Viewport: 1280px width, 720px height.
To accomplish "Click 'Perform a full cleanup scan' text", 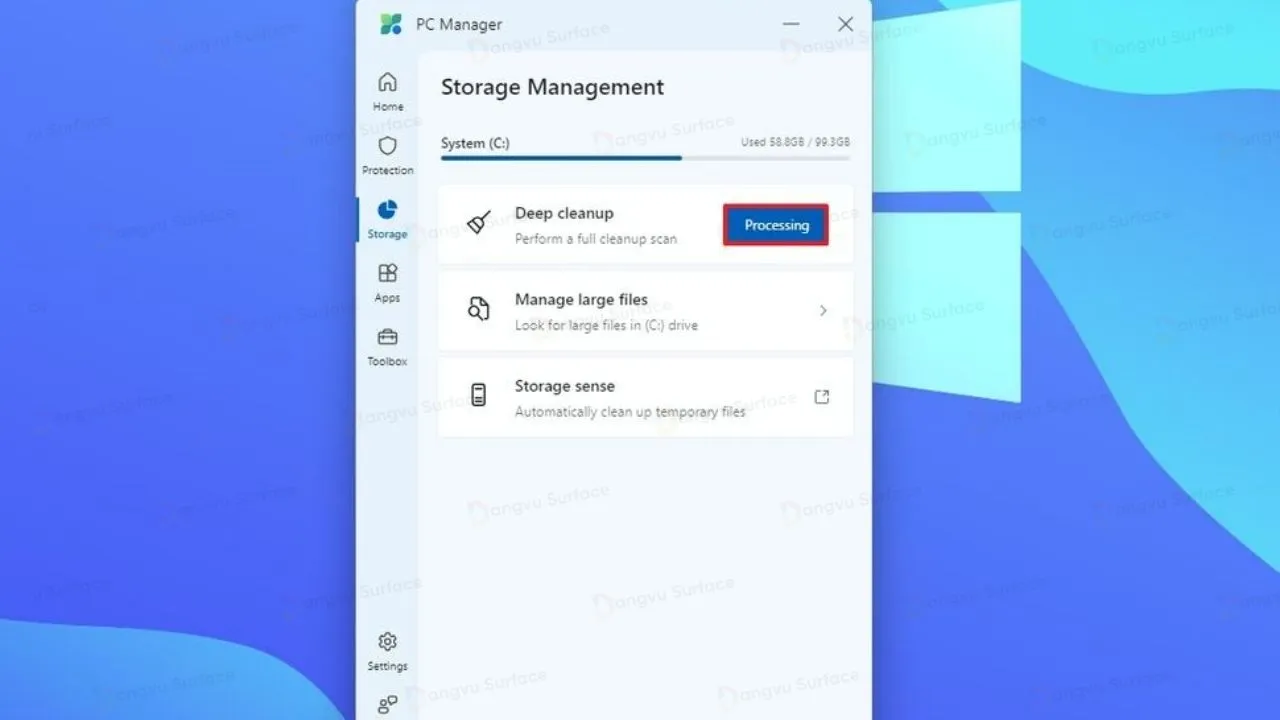I will (596, 239).
